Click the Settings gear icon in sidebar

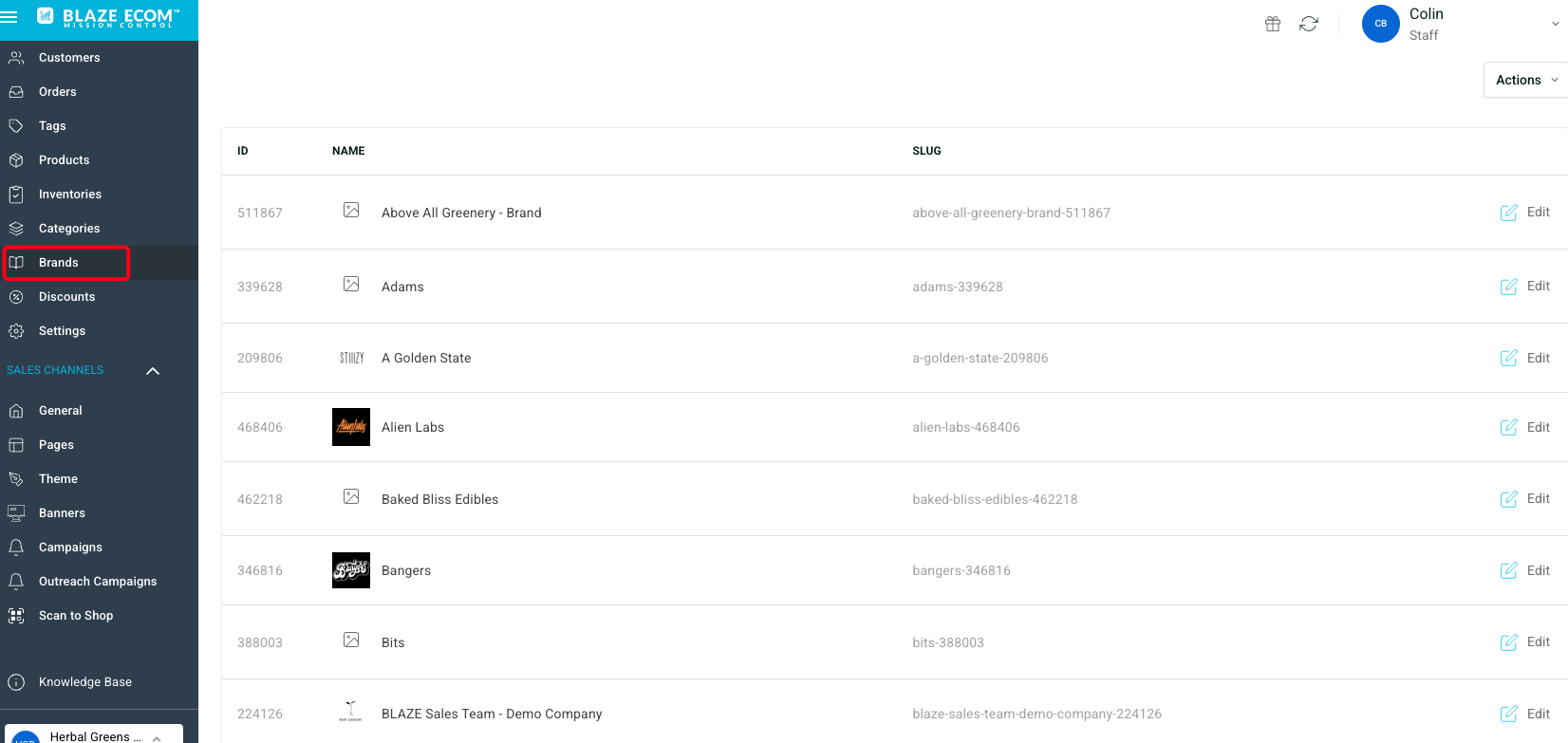pos(16,331)
